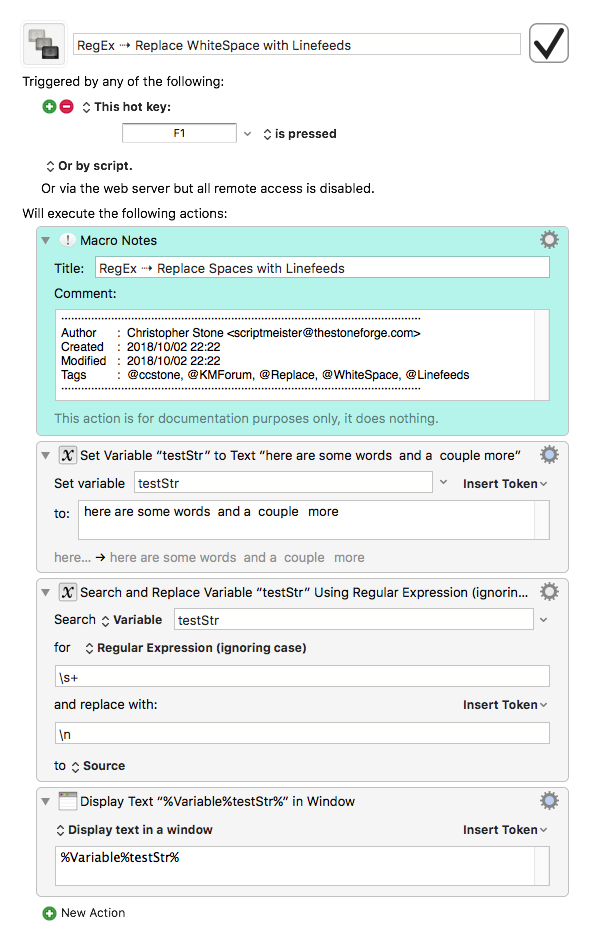Toggle the macro enabled checkmark
The width and height of the screenshot is (589, 941).
(x=548, y=43)
